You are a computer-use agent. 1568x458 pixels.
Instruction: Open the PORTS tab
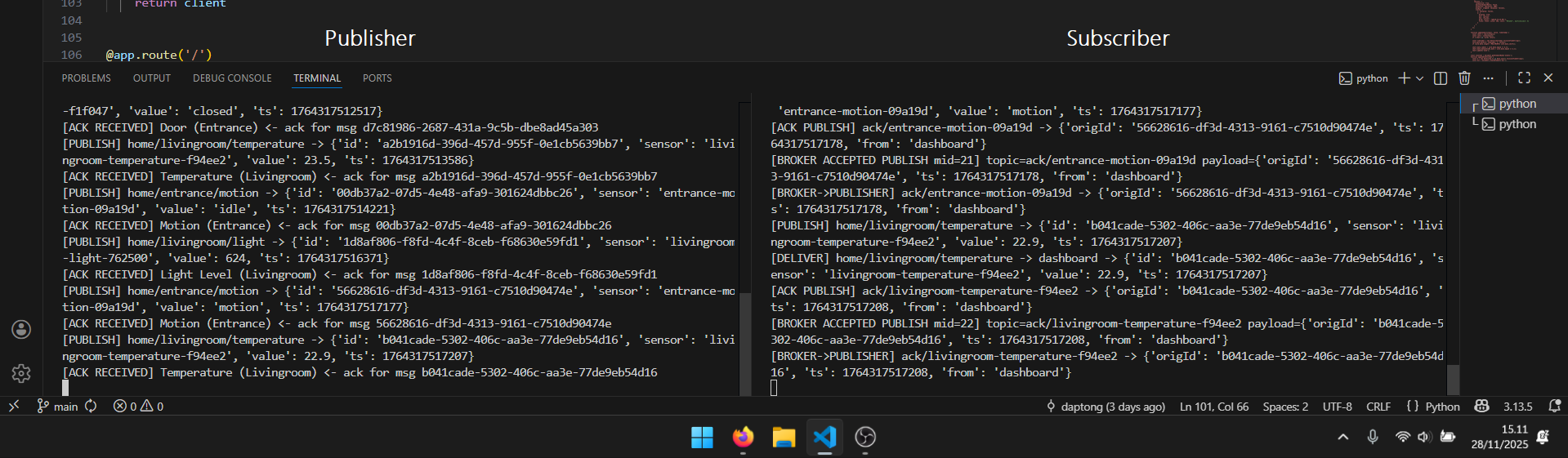[377, 78]
